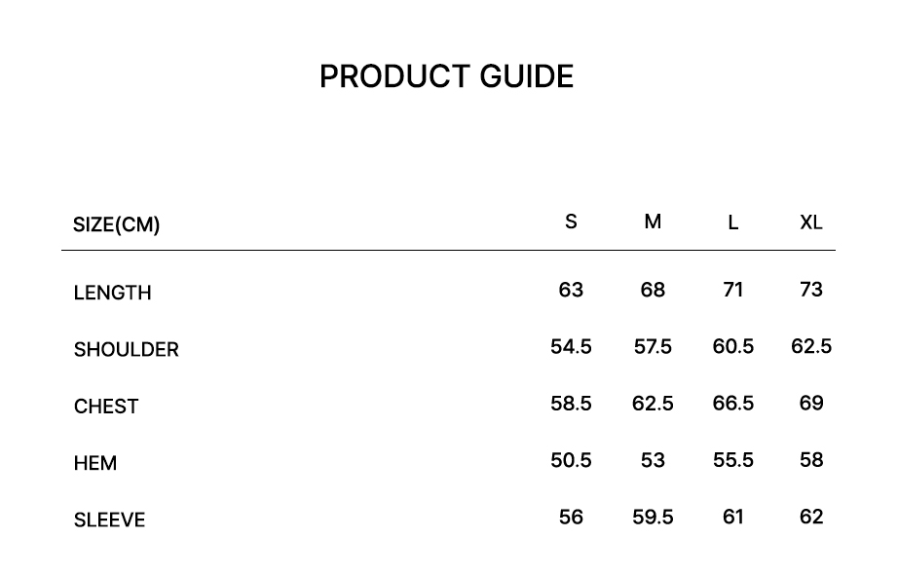The height and width of the screenshot is (571, 921).
Task: Click the SHOULDER value 57.5 for size M
Action: [653, 347]
